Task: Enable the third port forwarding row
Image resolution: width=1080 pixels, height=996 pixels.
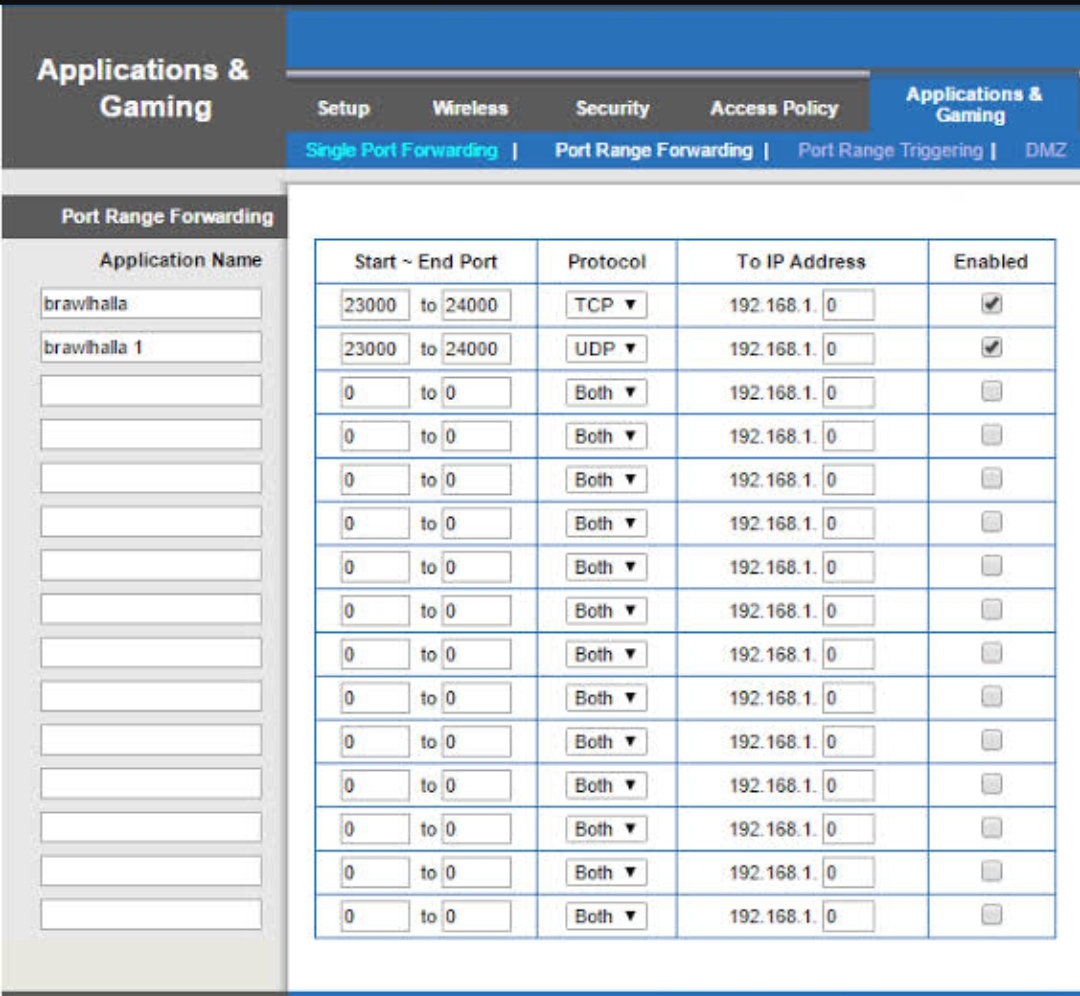Action: [x=991, y=392]
